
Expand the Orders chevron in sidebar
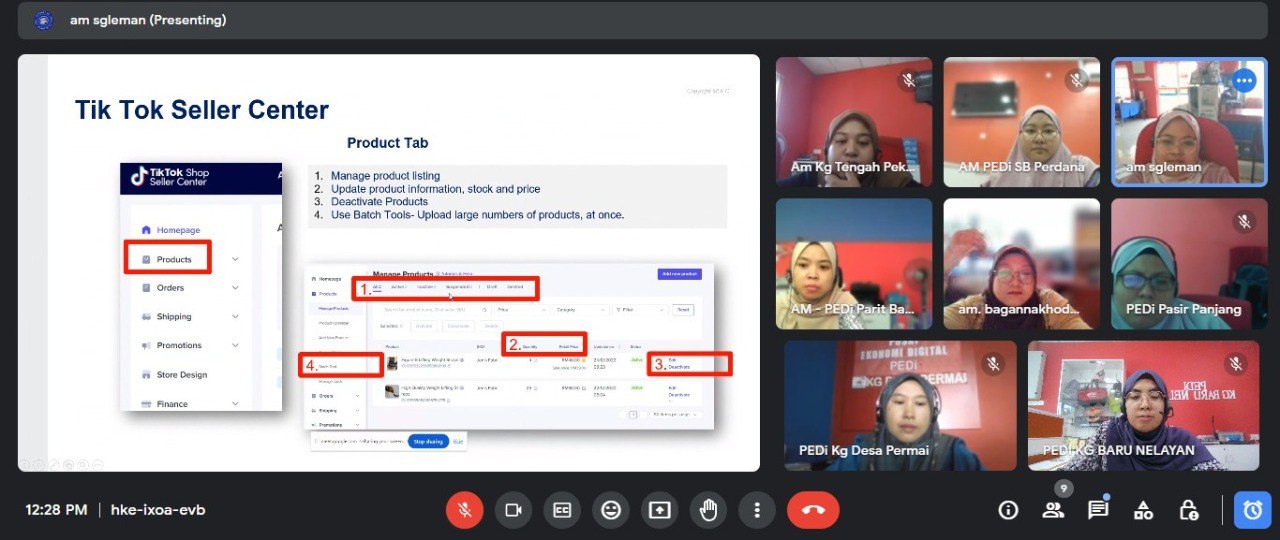(235, 288)
